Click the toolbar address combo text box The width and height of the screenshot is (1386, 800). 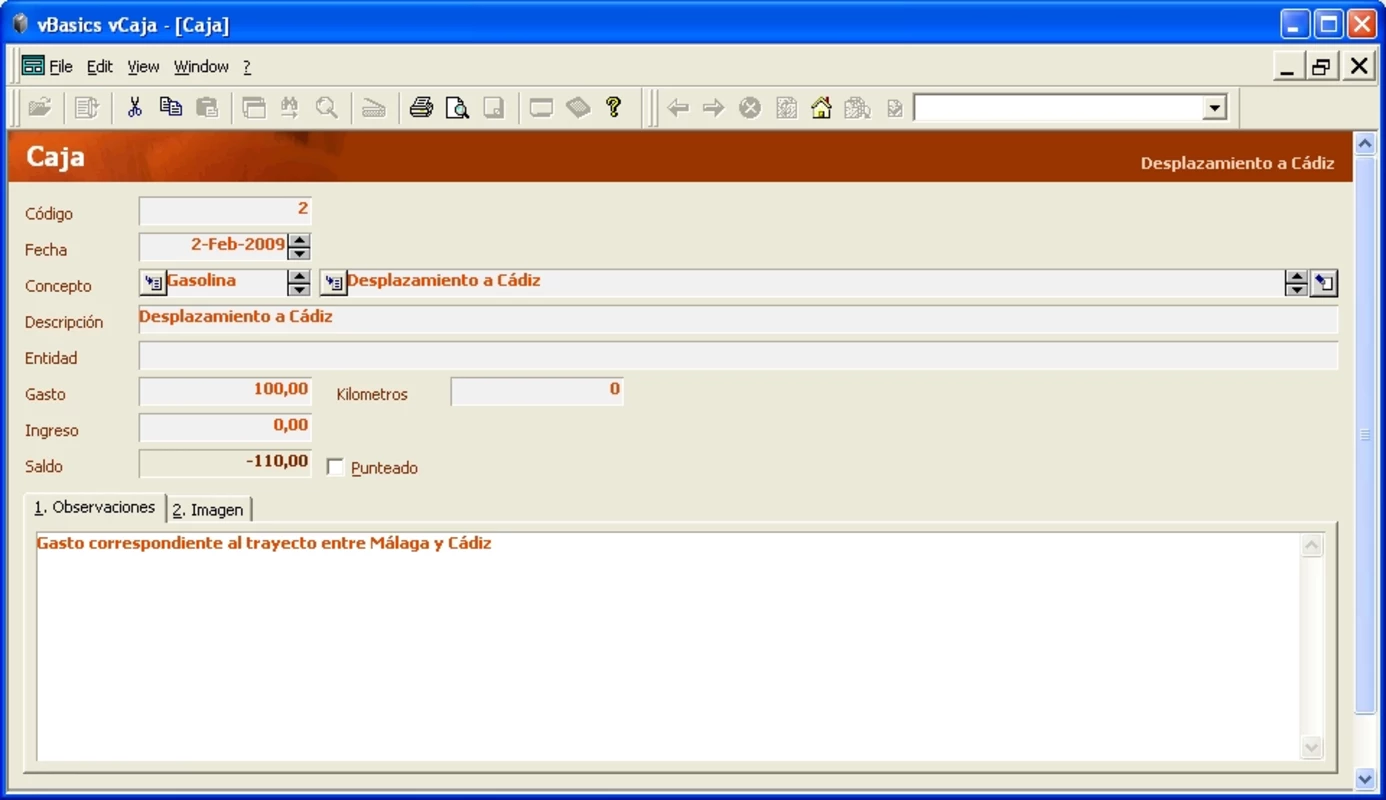pyautogui.click(x=1058, y=108)
